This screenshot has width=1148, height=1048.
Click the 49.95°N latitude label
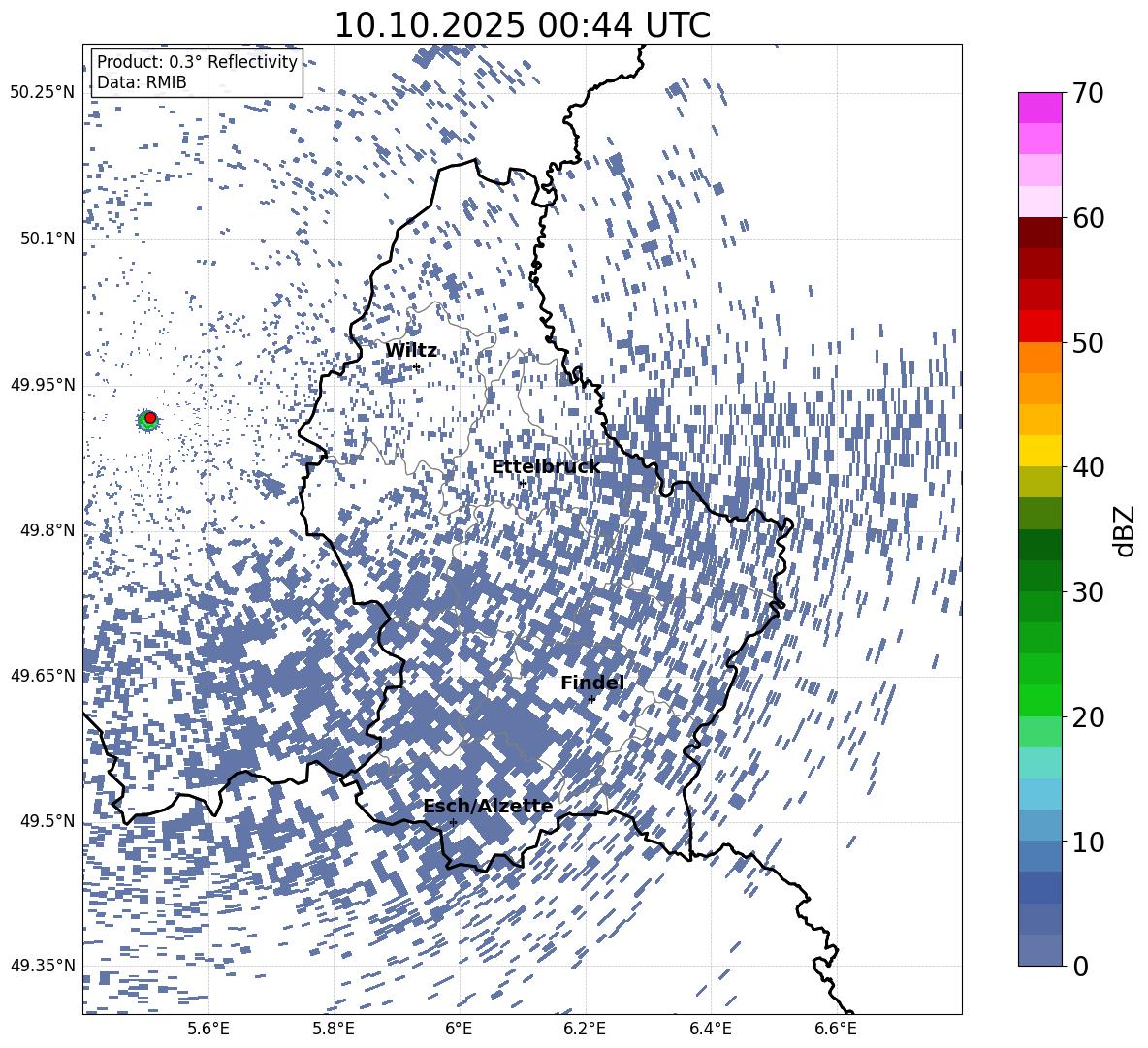(x=43, y=384)
